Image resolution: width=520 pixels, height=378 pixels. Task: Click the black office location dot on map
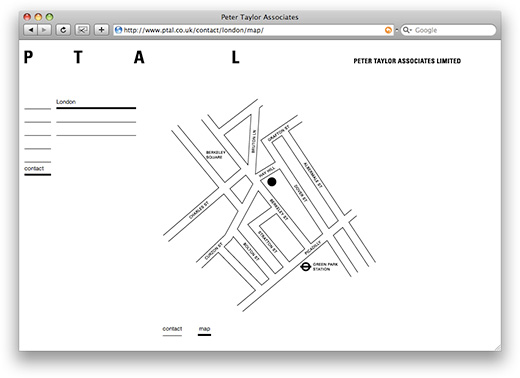[x=272, y=182]
